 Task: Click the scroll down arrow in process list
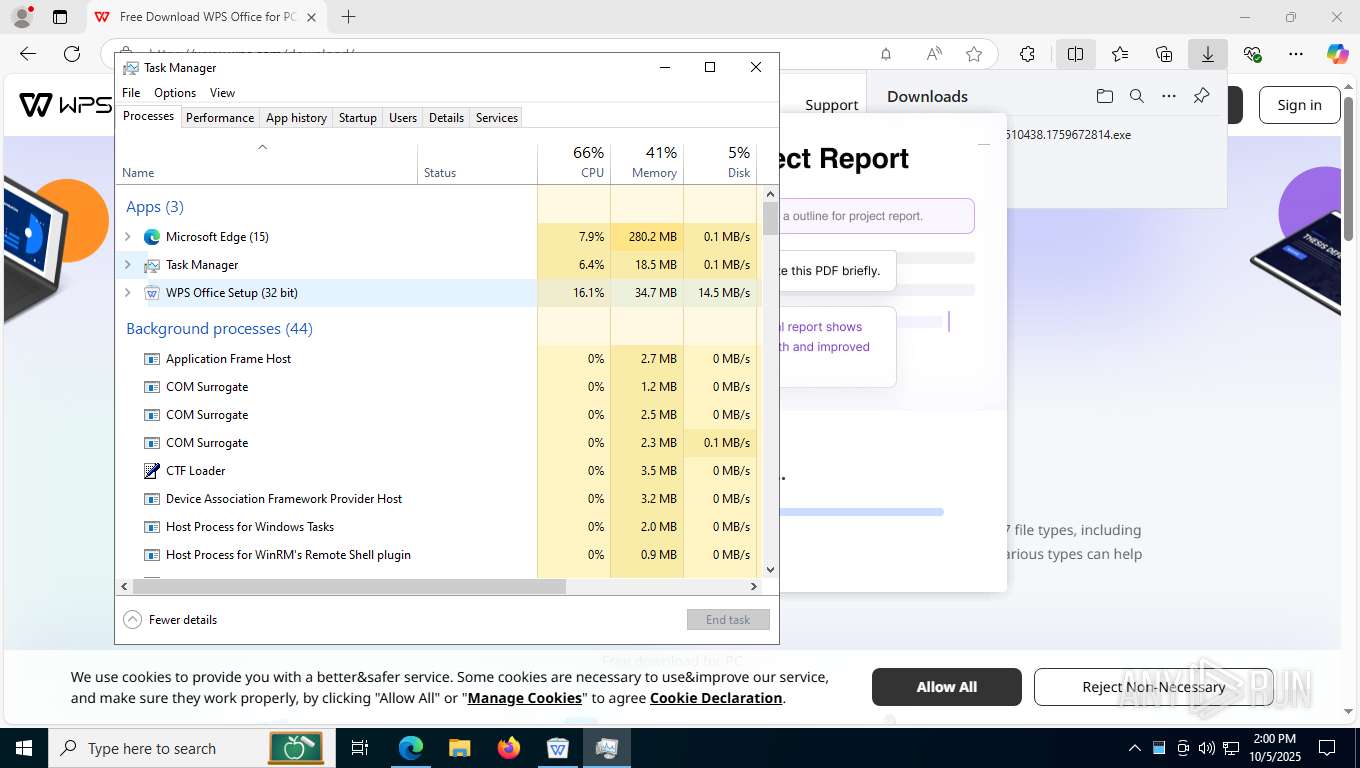click(x=770, y=570)
